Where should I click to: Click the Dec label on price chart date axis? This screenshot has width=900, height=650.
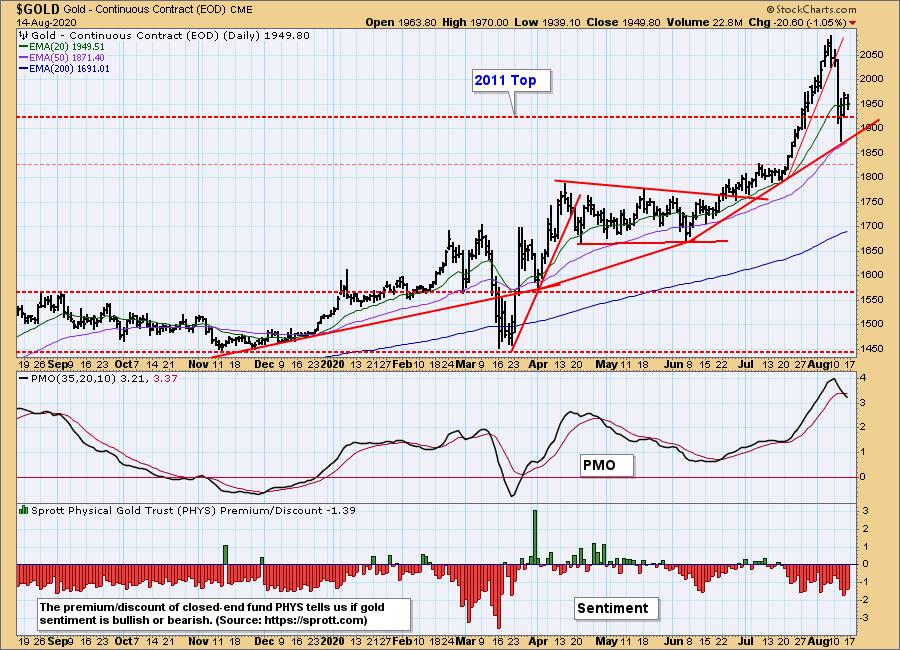click(x=263, y=364)
